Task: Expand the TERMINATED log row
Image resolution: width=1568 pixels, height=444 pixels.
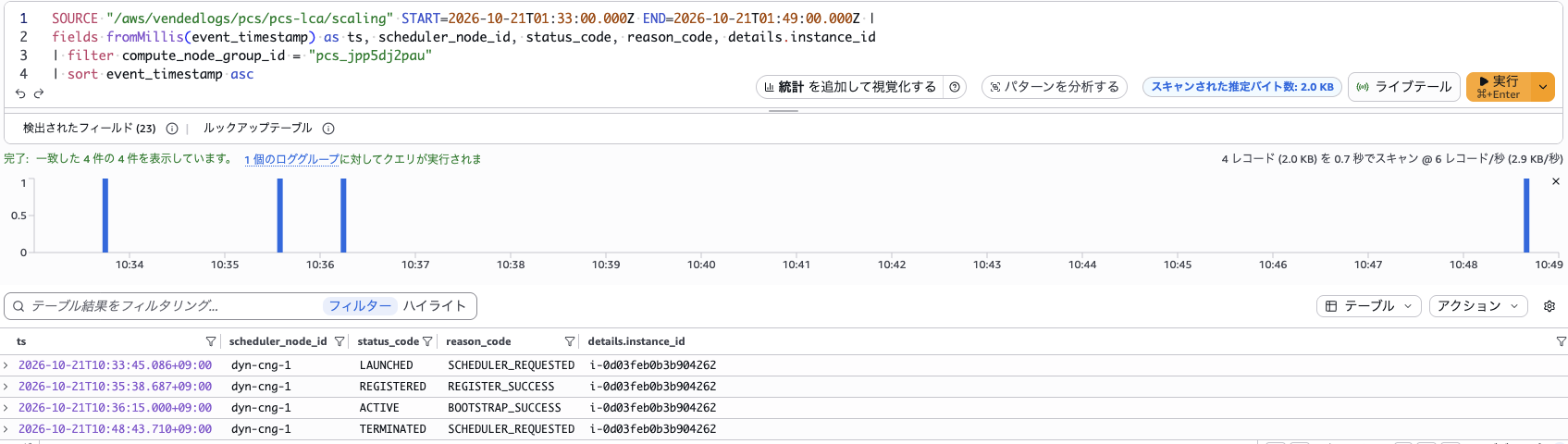Action: click(6, 429)
